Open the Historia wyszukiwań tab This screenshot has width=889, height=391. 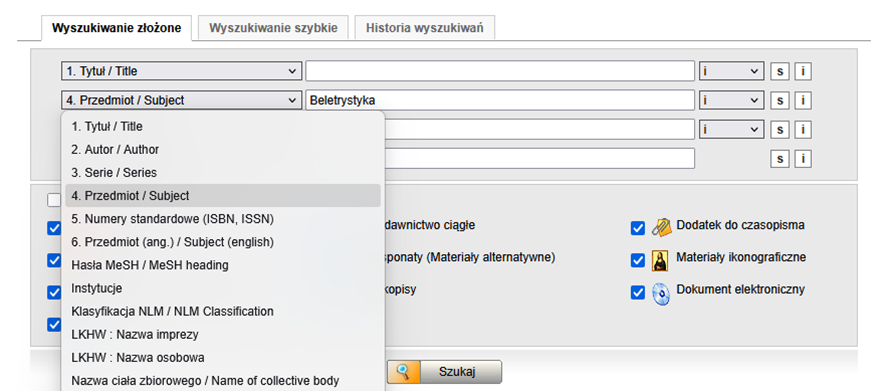425,28
